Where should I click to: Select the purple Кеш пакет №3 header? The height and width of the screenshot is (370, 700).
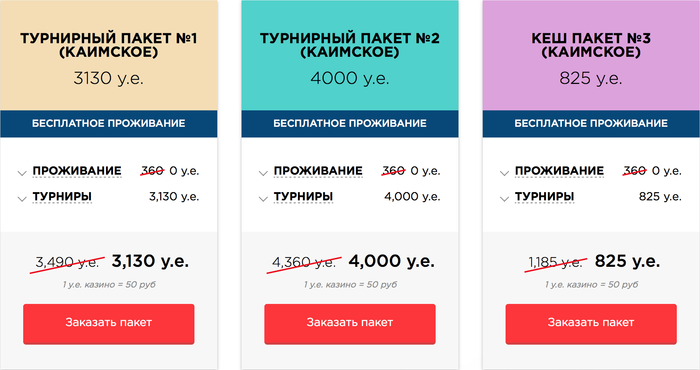point(591,55)
